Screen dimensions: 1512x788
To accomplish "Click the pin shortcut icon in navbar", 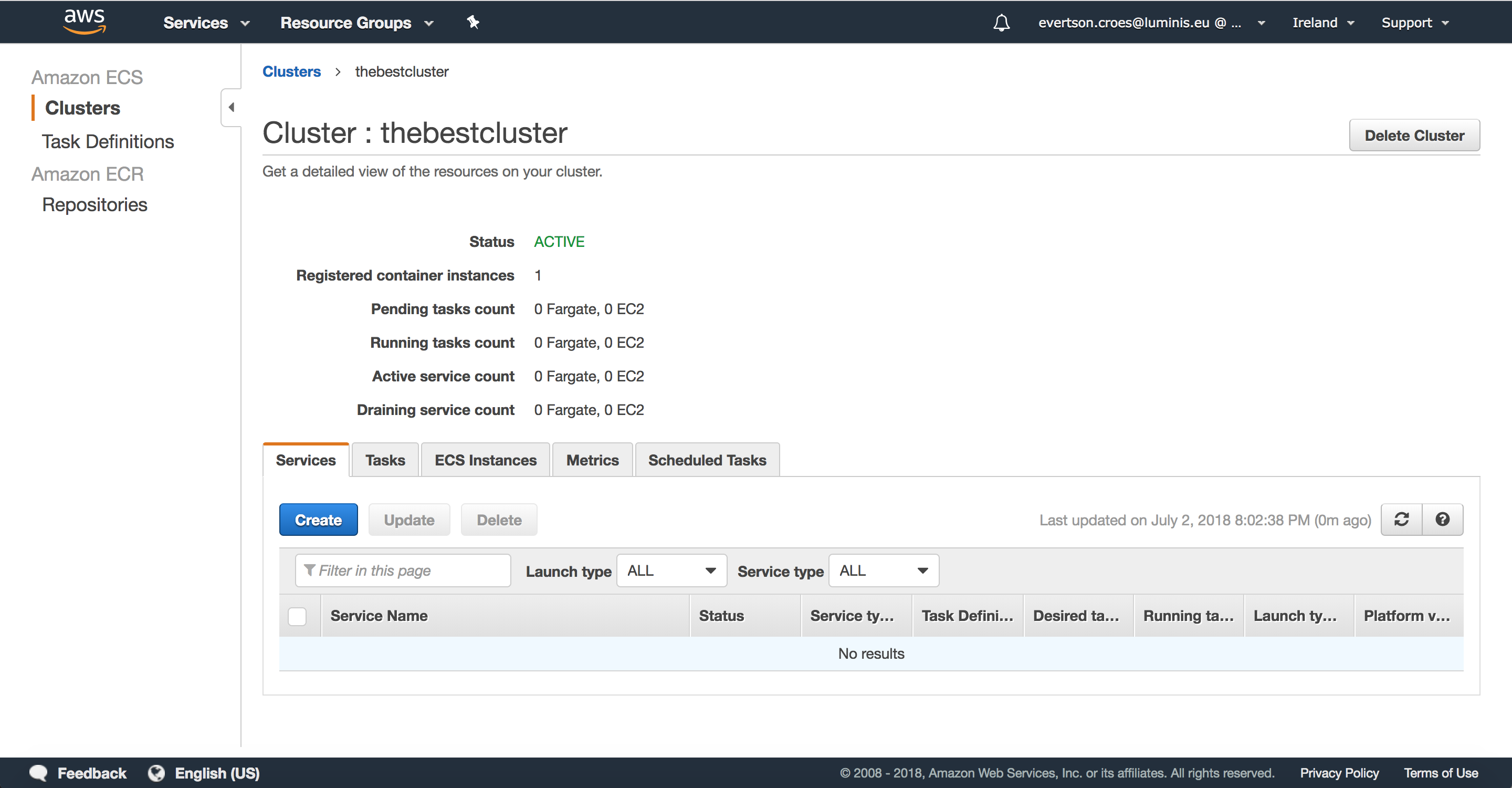I will click(x=472, y=22).
